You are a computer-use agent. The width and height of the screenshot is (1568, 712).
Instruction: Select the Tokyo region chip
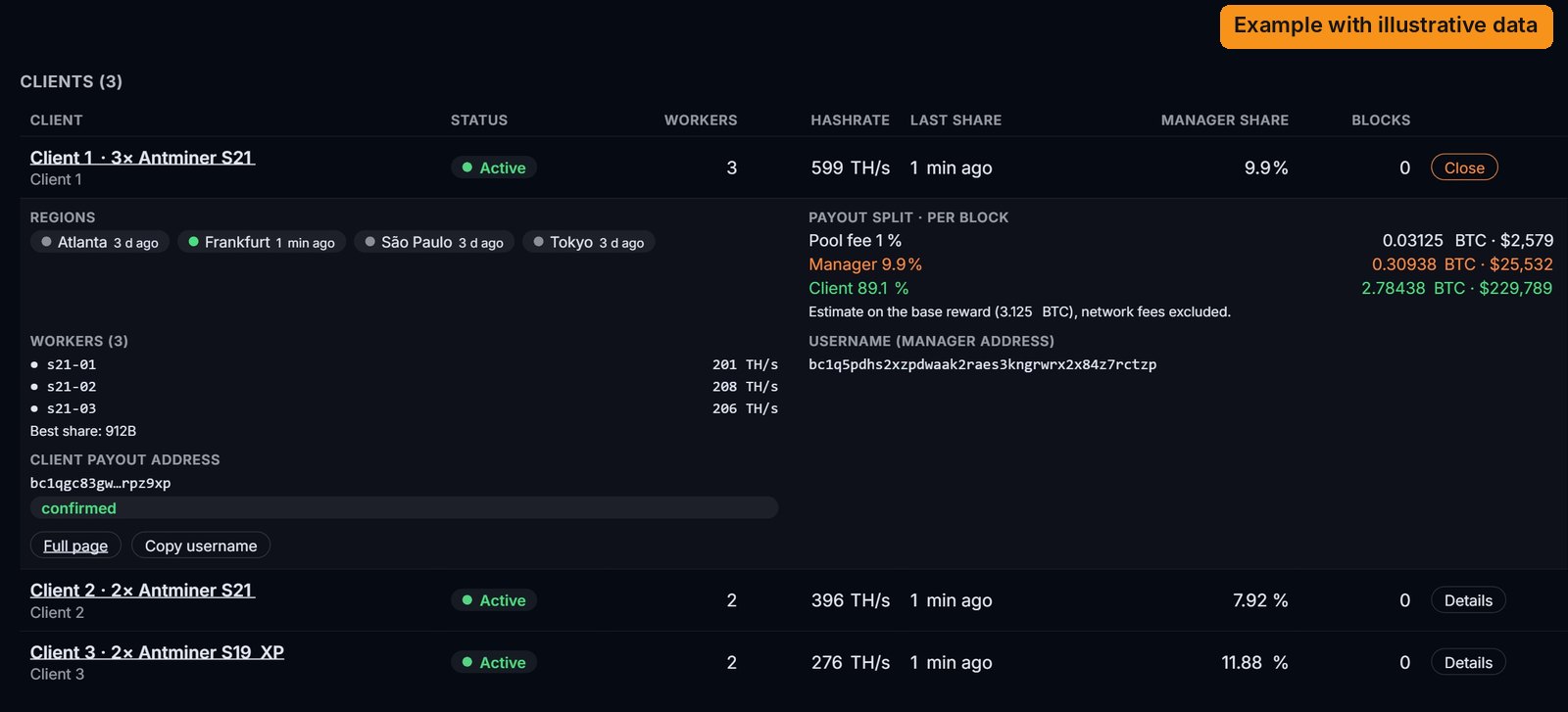click(589, 242)
